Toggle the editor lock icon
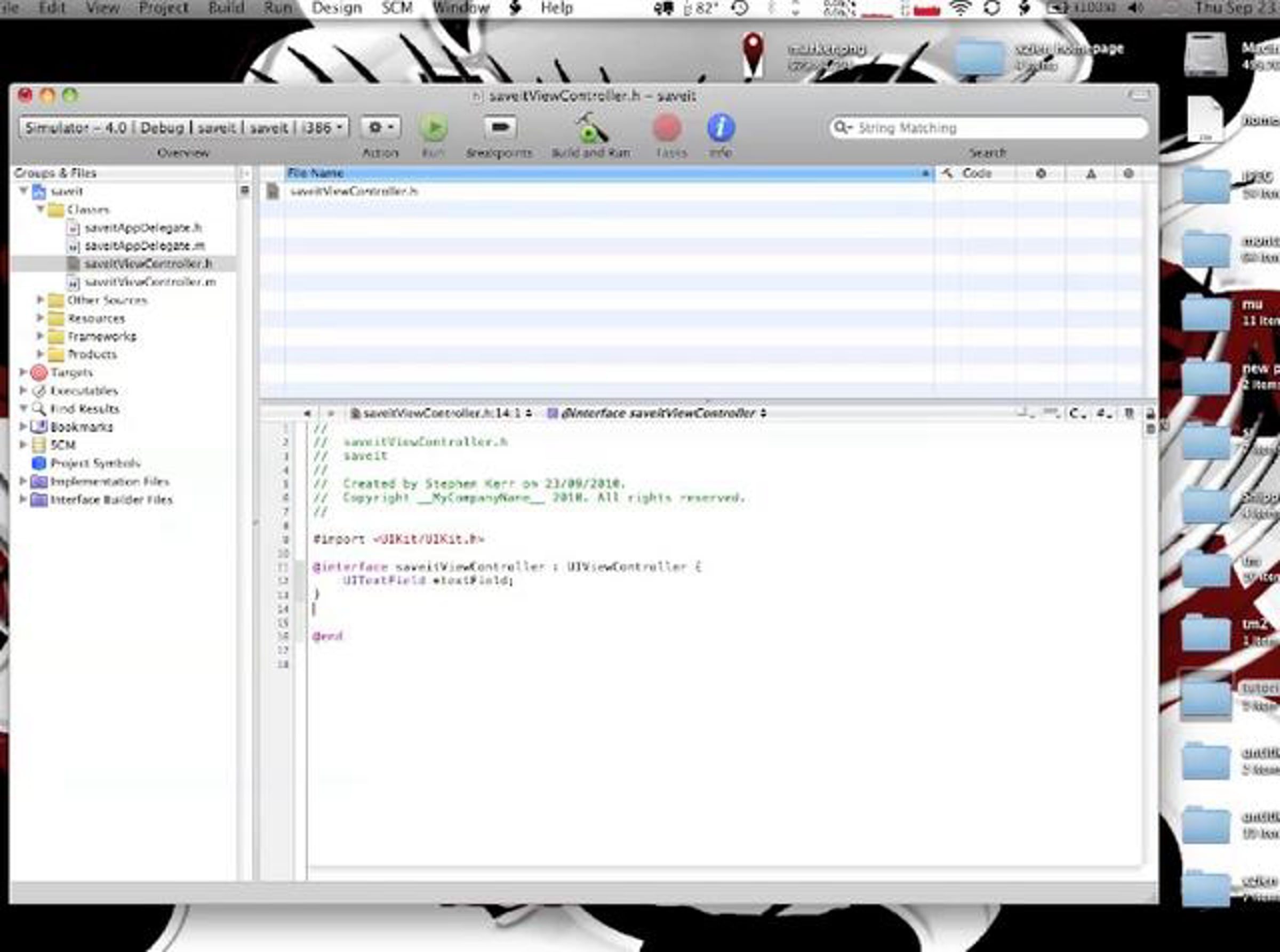The height and width of the screenshot is (952, 1280). (x=1150, y=413)
